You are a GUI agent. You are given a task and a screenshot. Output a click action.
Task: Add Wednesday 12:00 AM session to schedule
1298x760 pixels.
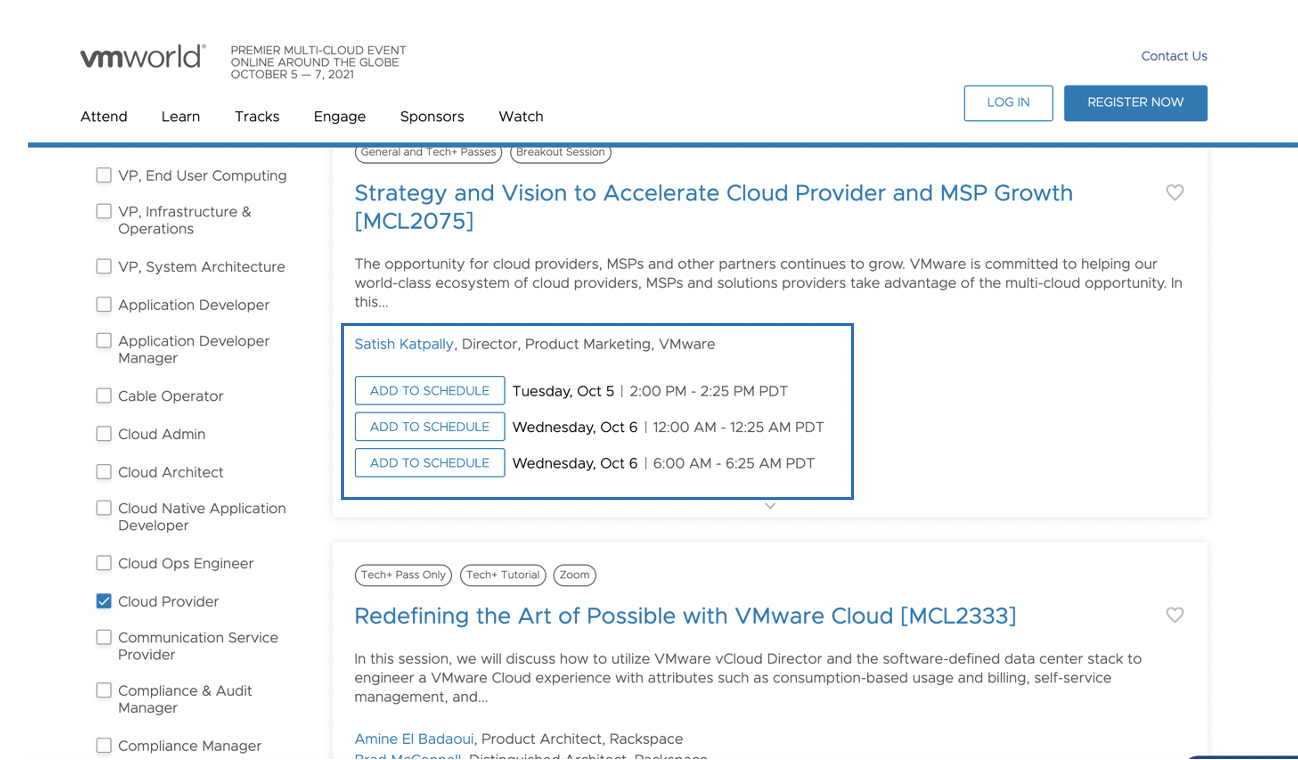(430, 427)
